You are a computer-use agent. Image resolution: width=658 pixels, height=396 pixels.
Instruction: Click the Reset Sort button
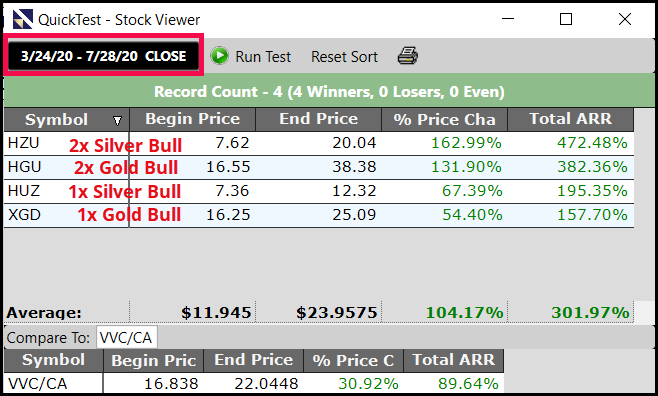point(344,57)
